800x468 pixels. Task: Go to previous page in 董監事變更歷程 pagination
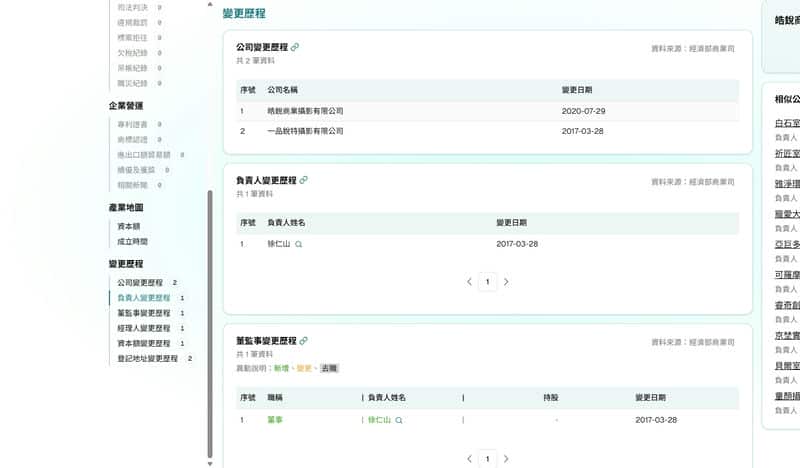469,458
